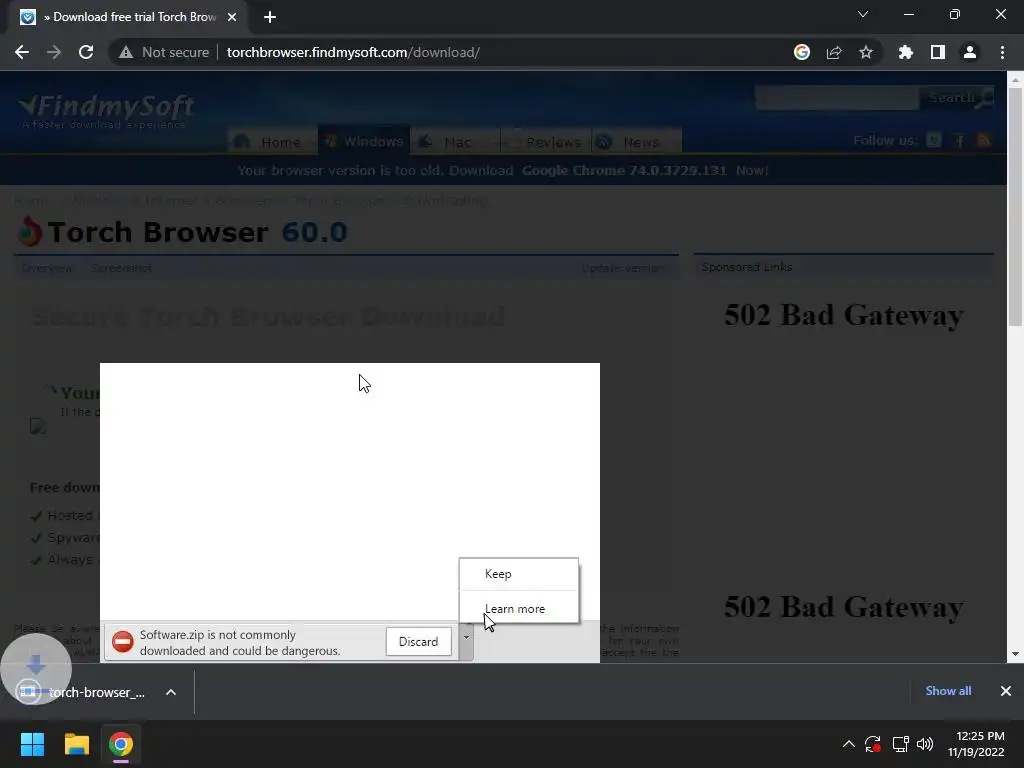Open the network tray icon

click(901, 744)
